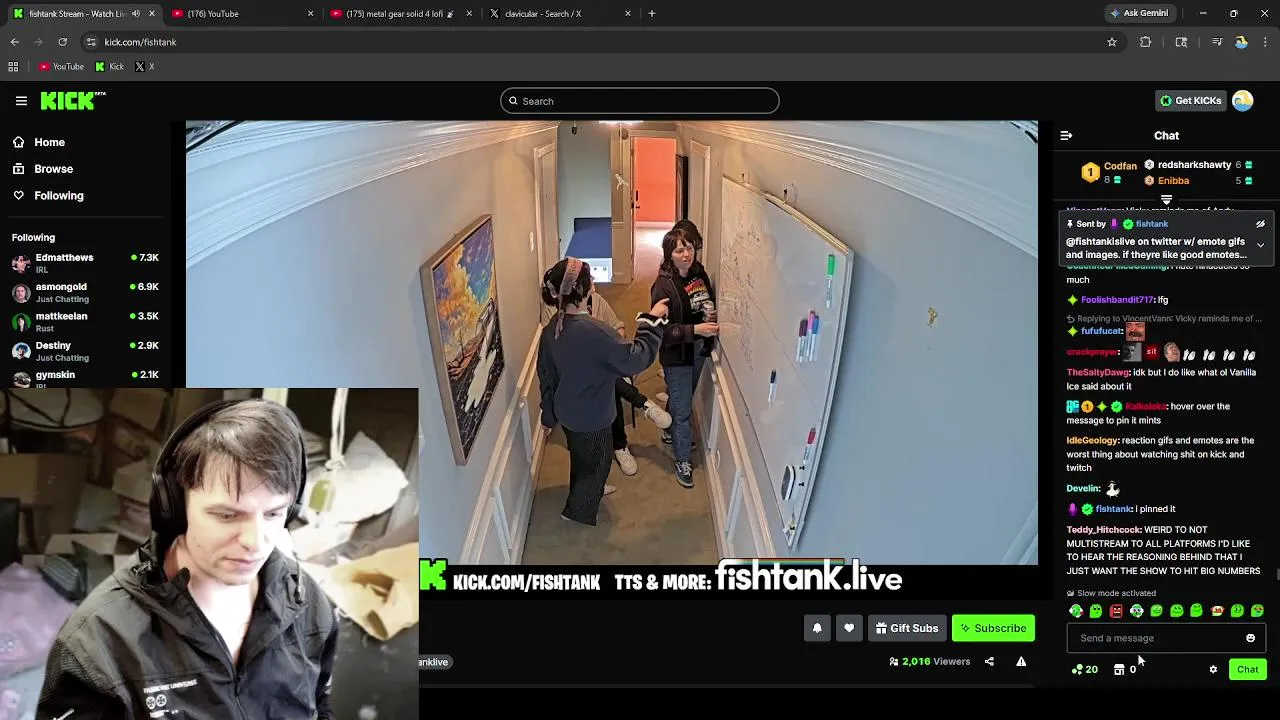
Task: Click the Kicks balance showing 20
Action: 1085,669
